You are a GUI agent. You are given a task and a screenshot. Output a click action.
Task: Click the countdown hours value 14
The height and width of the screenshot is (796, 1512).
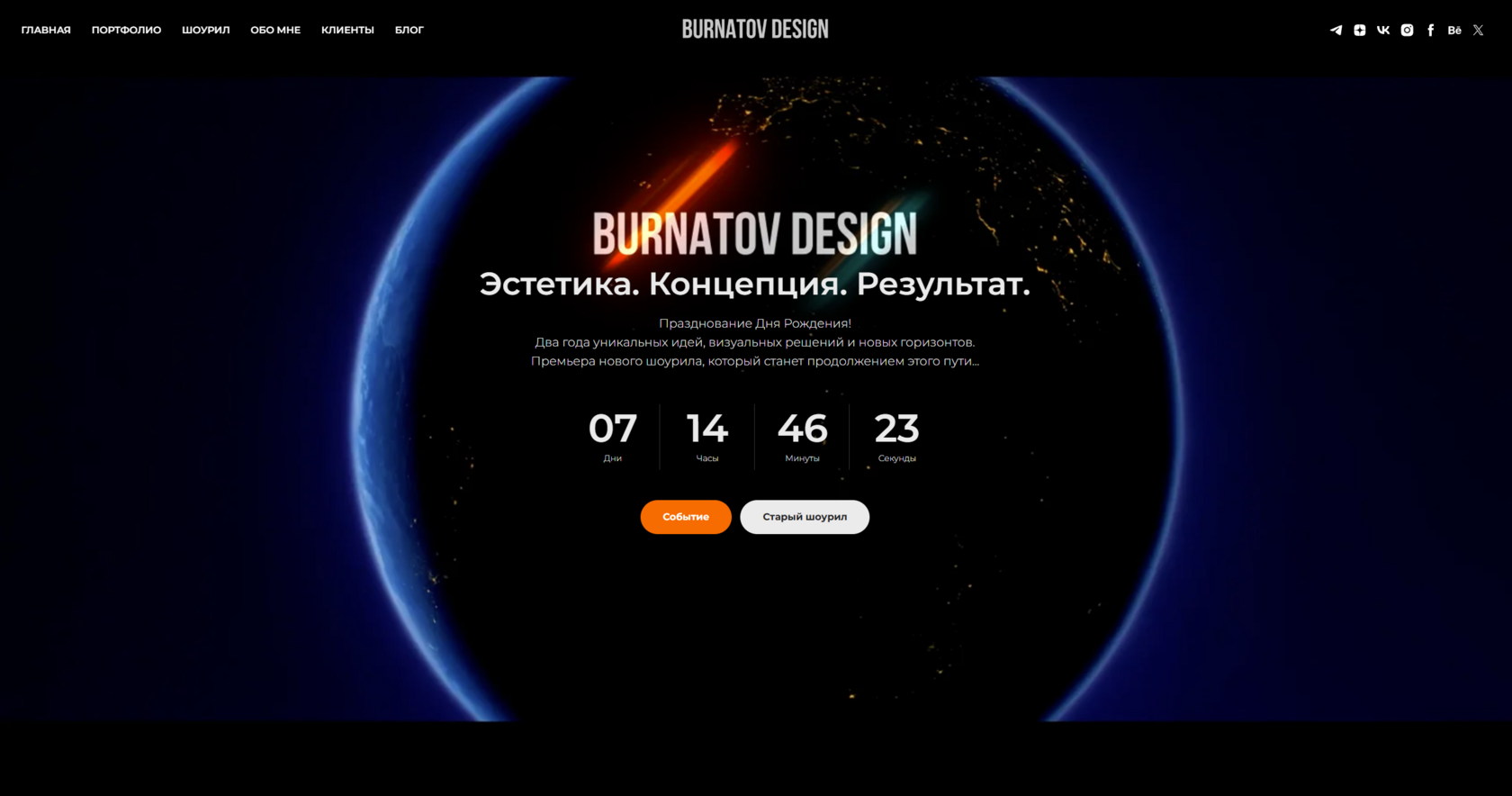707,429
